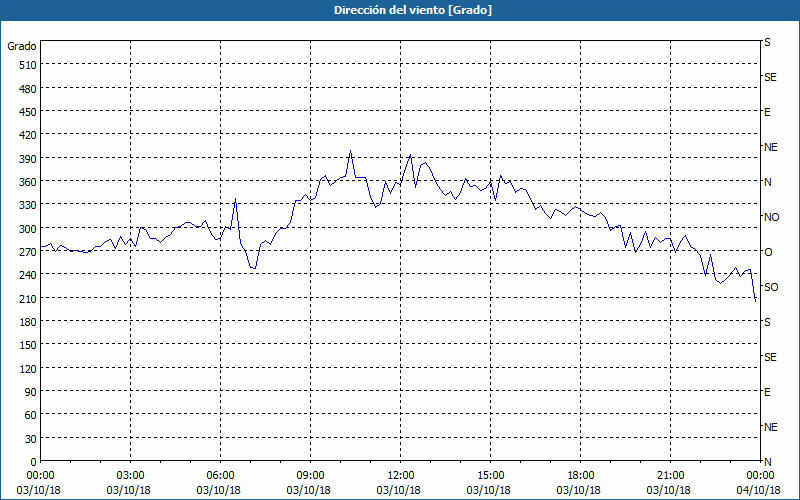Select the N compass label level with 360
This screenshot has width=800, height=500.
767,182
